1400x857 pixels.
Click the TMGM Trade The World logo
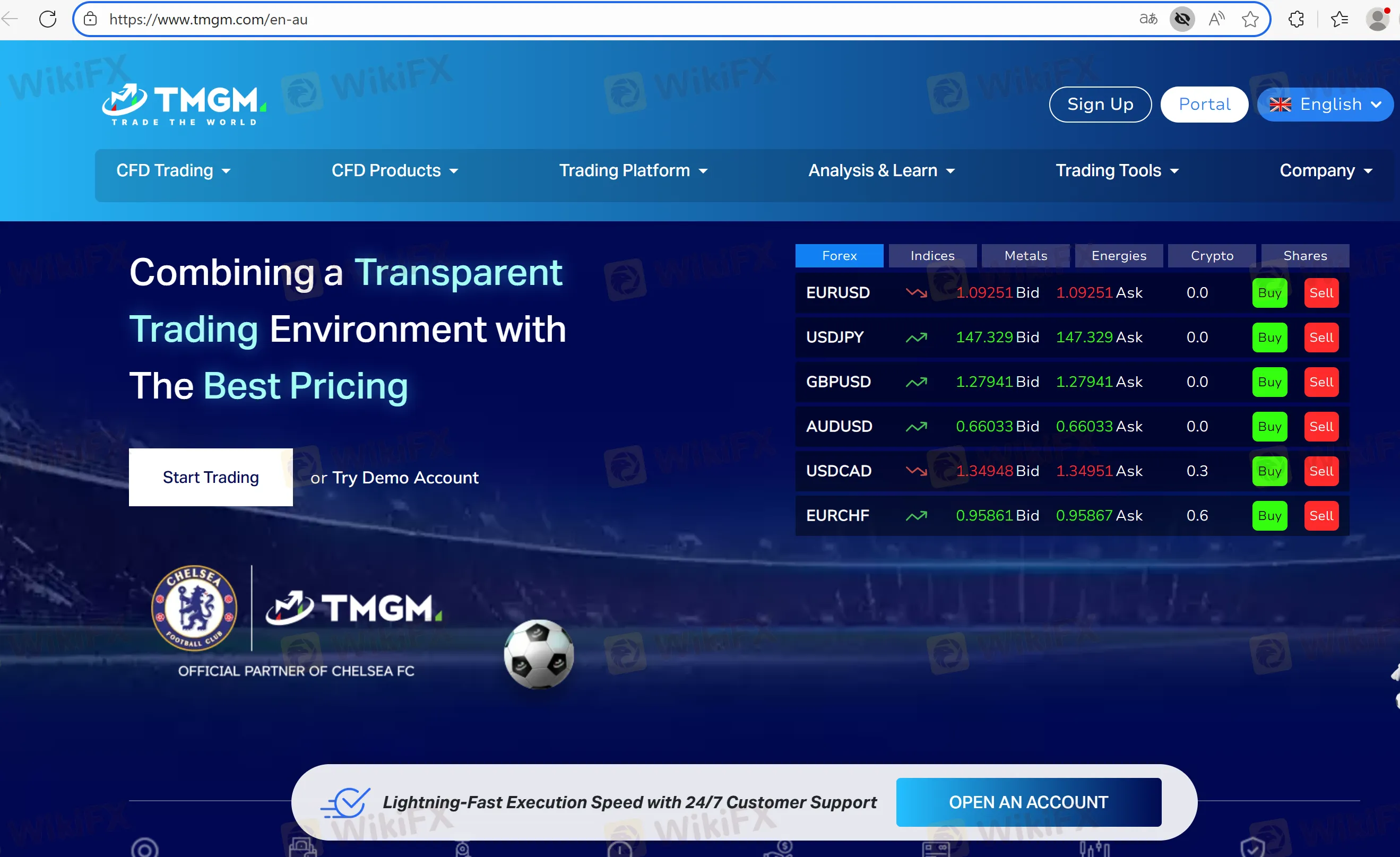[x=184, y=105]
